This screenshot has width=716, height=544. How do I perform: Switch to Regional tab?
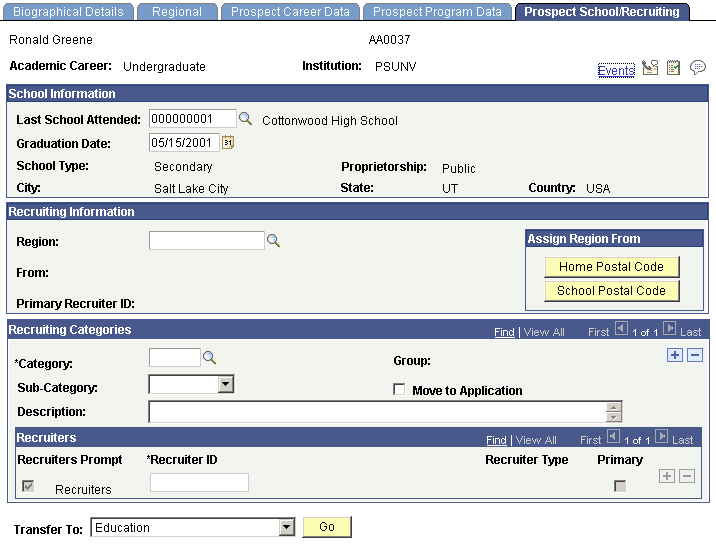[x=177, y=12]
